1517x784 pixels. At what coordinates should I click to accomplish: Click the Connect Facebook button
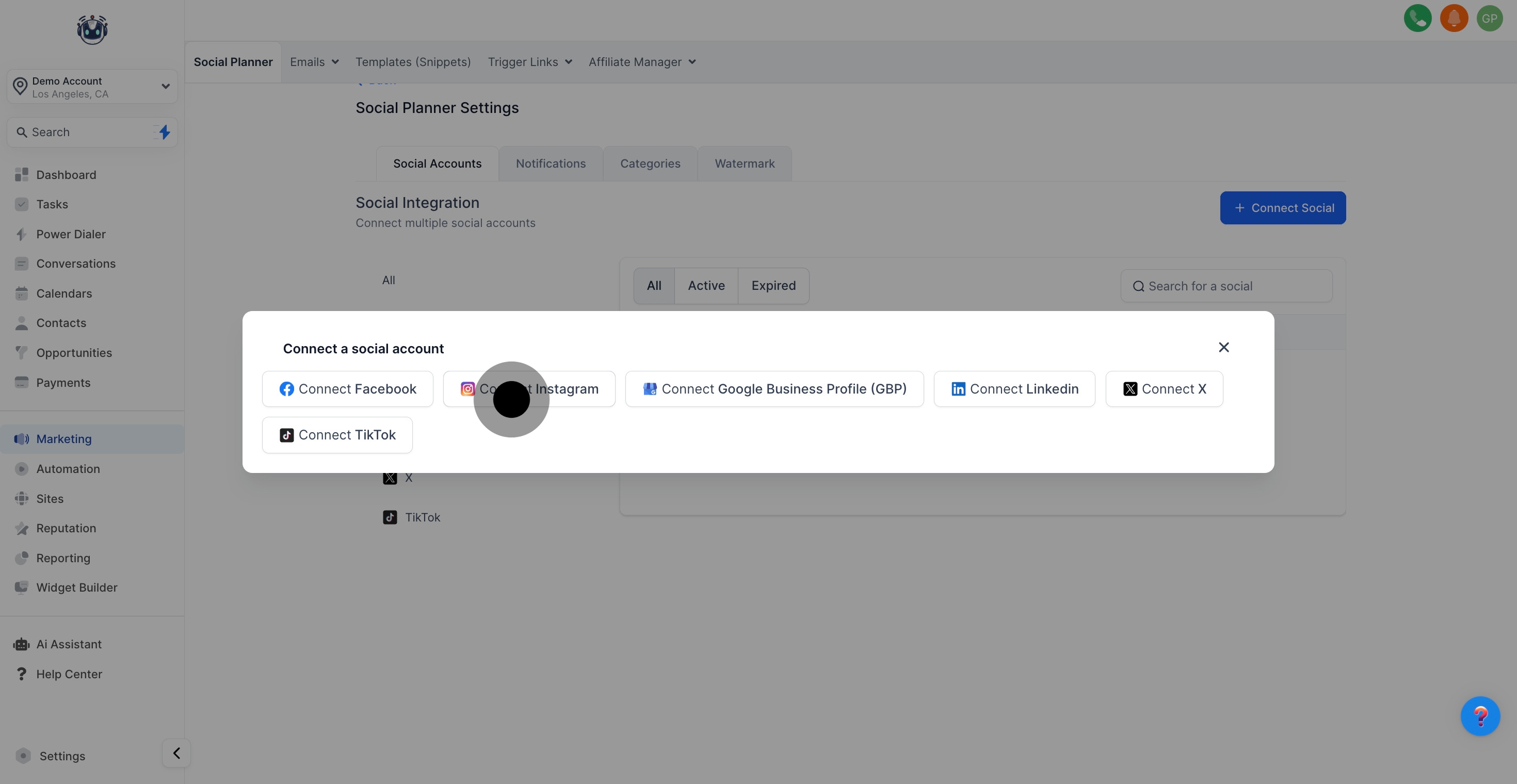tap(347, 388)
